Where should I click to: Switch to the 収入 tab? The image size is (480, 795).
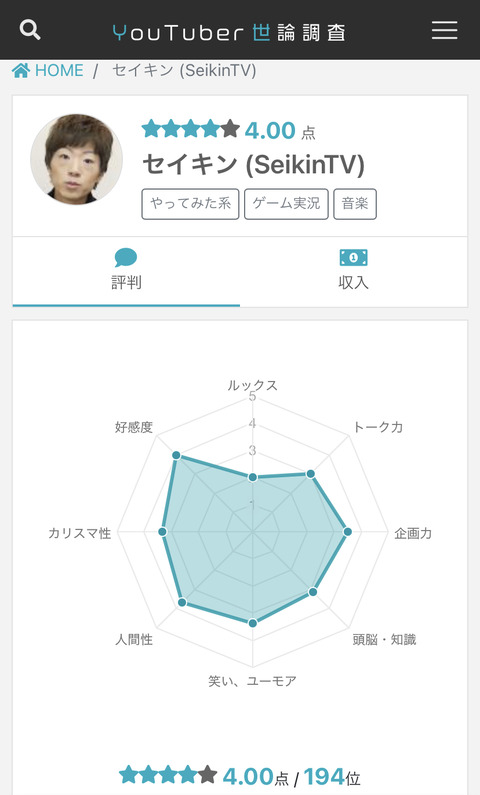pyautogui.click(x=353, y=271)
